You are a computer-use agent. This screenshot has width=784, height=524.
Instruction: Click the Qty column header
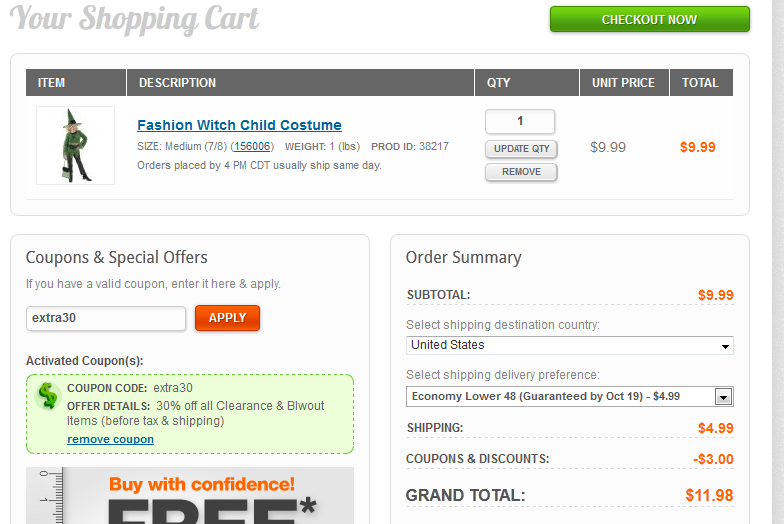(x=498, y=83)
